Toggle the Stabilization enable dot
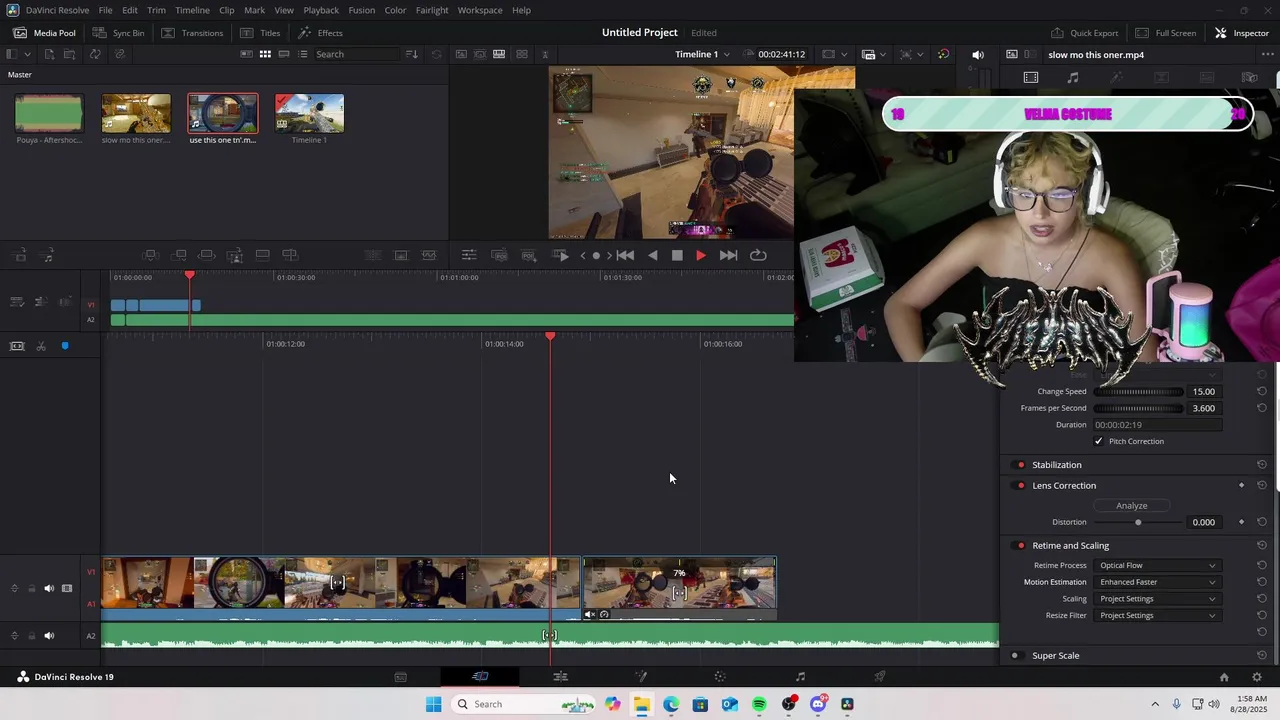 click(x=1020, y=465)
